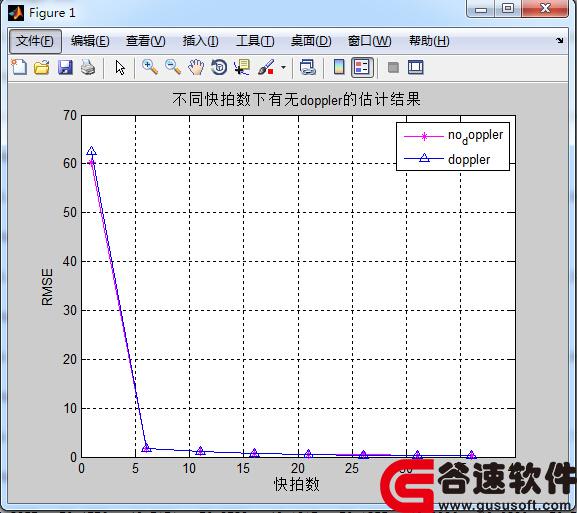Save the figure with the floppy disk icon
The height and width of the screenshot is (513, 577).
pyautogui.click(x=65, y=68)
